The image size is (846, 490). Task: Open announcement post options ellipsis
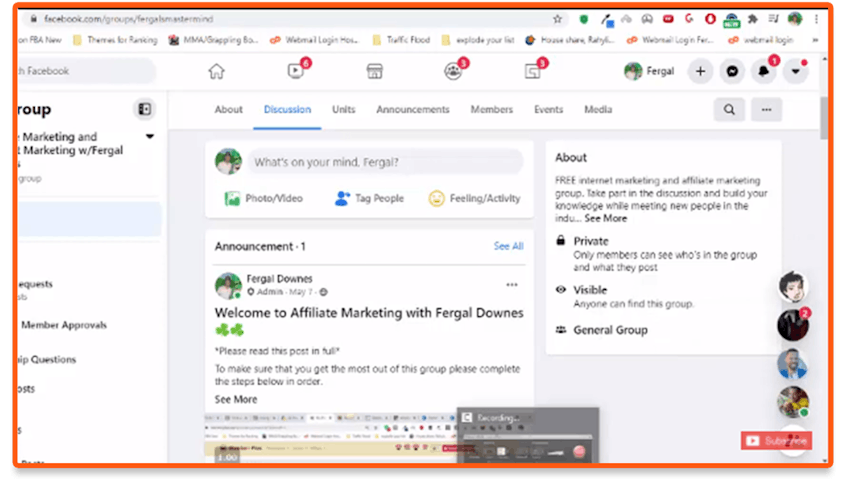pyautogui.click(x=511, y=284)
